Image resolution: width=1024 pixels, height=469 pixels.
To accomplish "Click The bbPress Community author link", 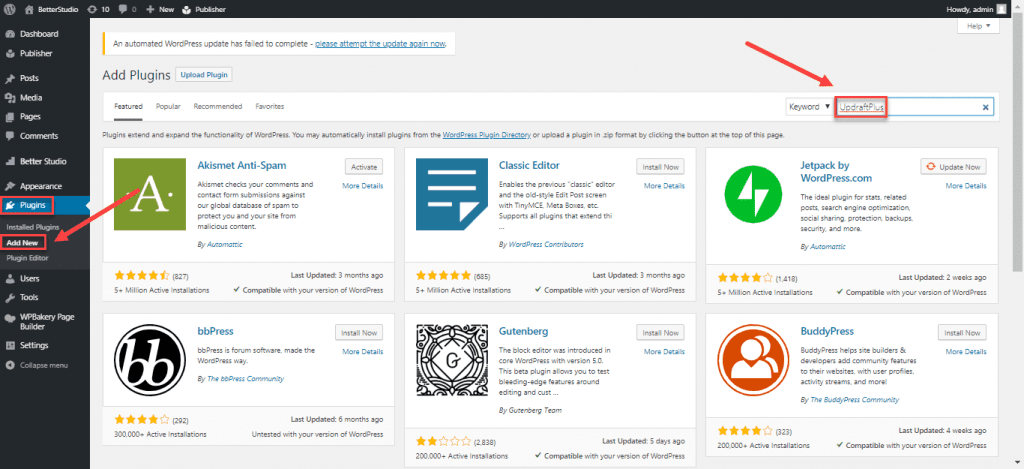I will [245, 378].
